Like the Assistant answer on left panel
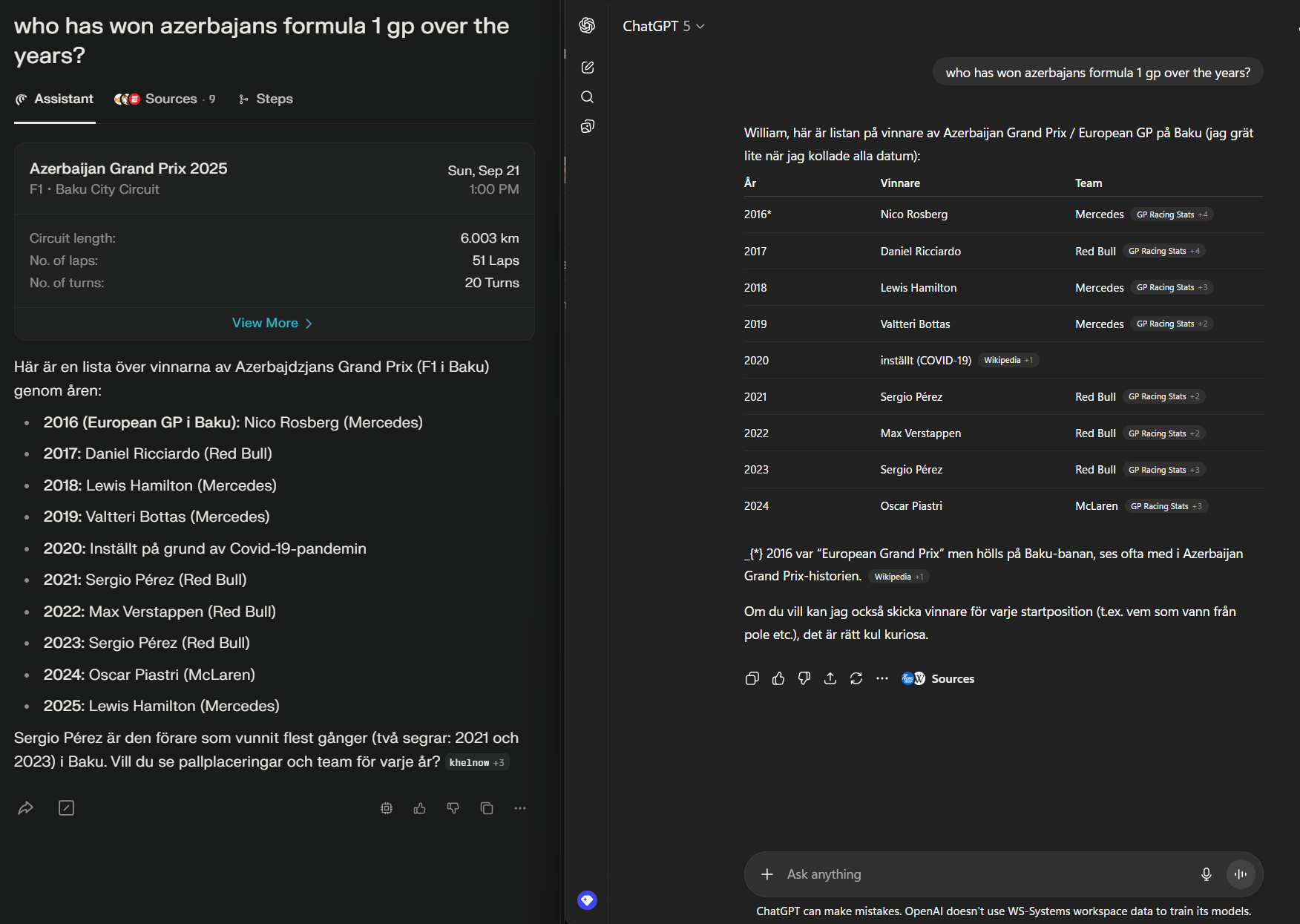The width and height of the screenshot is (1300, 924). pyautogui.click(x=420, y=808)
